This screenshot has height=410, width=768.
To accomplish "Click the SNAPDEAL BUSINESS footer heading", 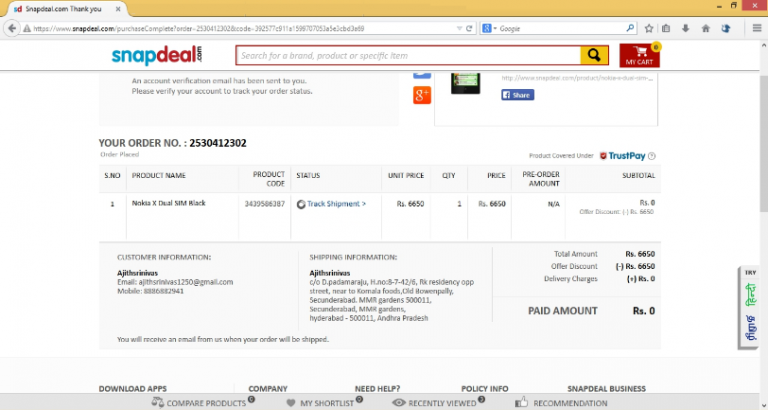I will (606, 388).
